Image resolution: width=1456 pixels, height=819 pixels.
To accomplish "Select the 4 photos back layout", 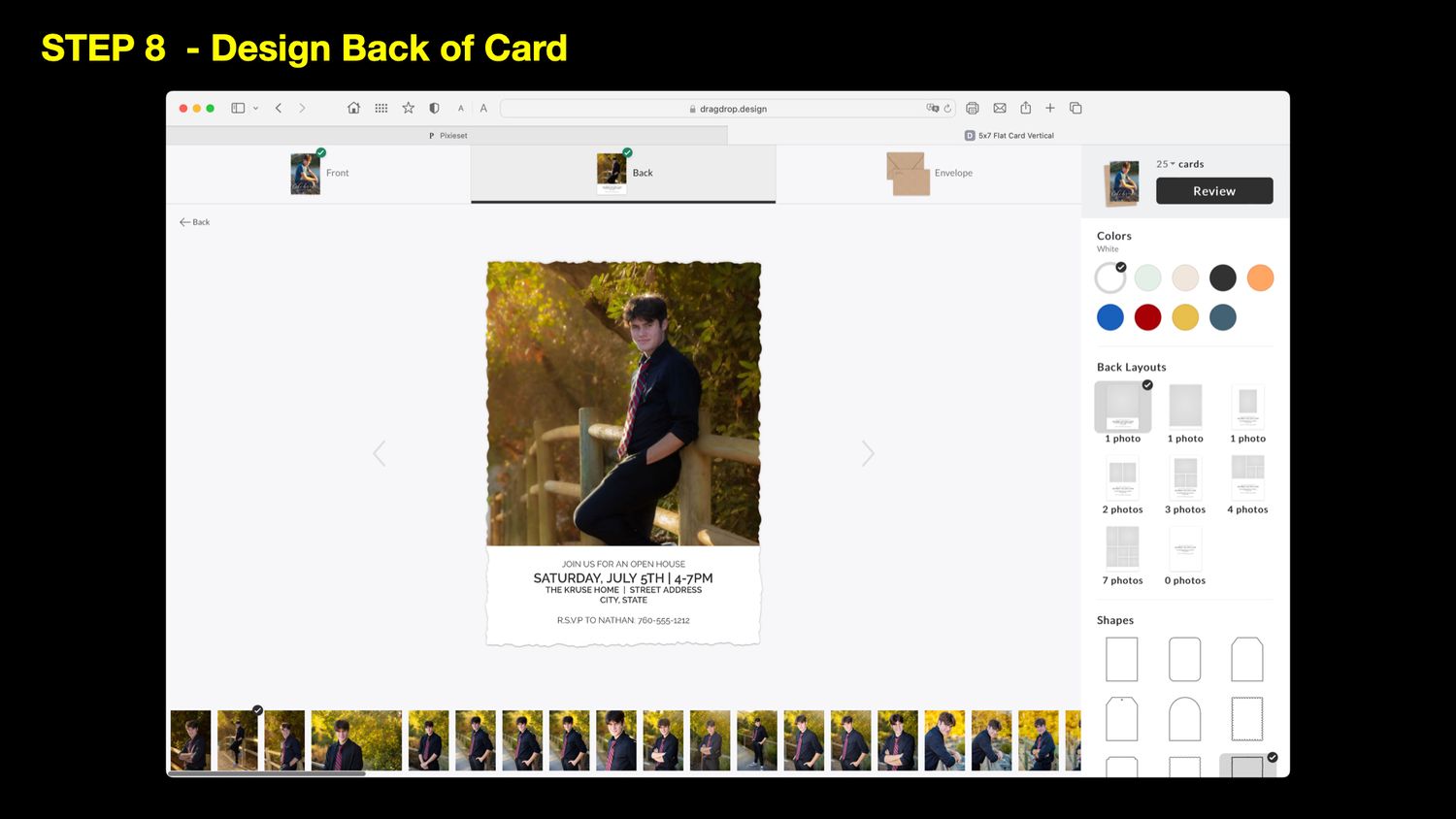I will click(1247, 478).
